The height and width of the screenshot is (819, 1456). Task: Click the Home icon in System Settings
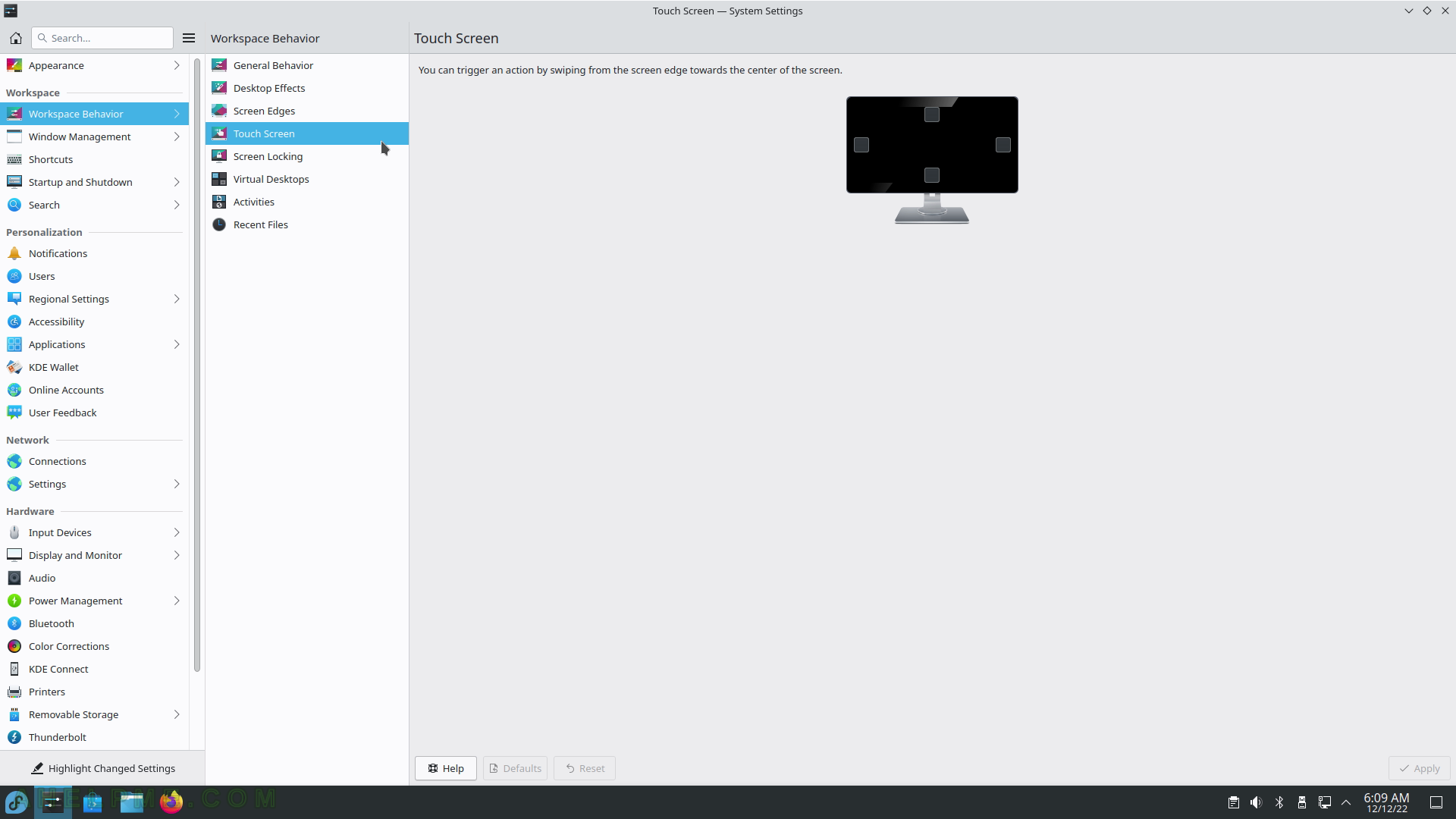click(15, 38)
